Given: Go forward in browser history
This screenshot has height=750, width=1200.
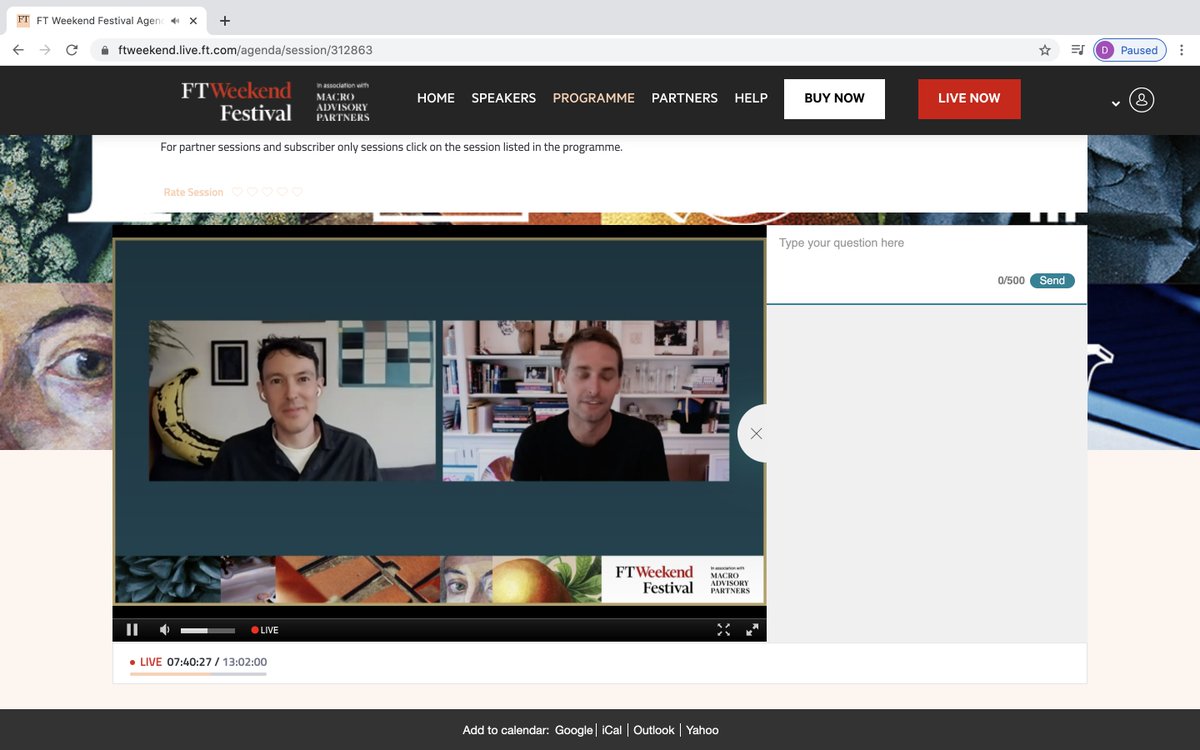Looking at the screenshot, I should click(45, 50).
